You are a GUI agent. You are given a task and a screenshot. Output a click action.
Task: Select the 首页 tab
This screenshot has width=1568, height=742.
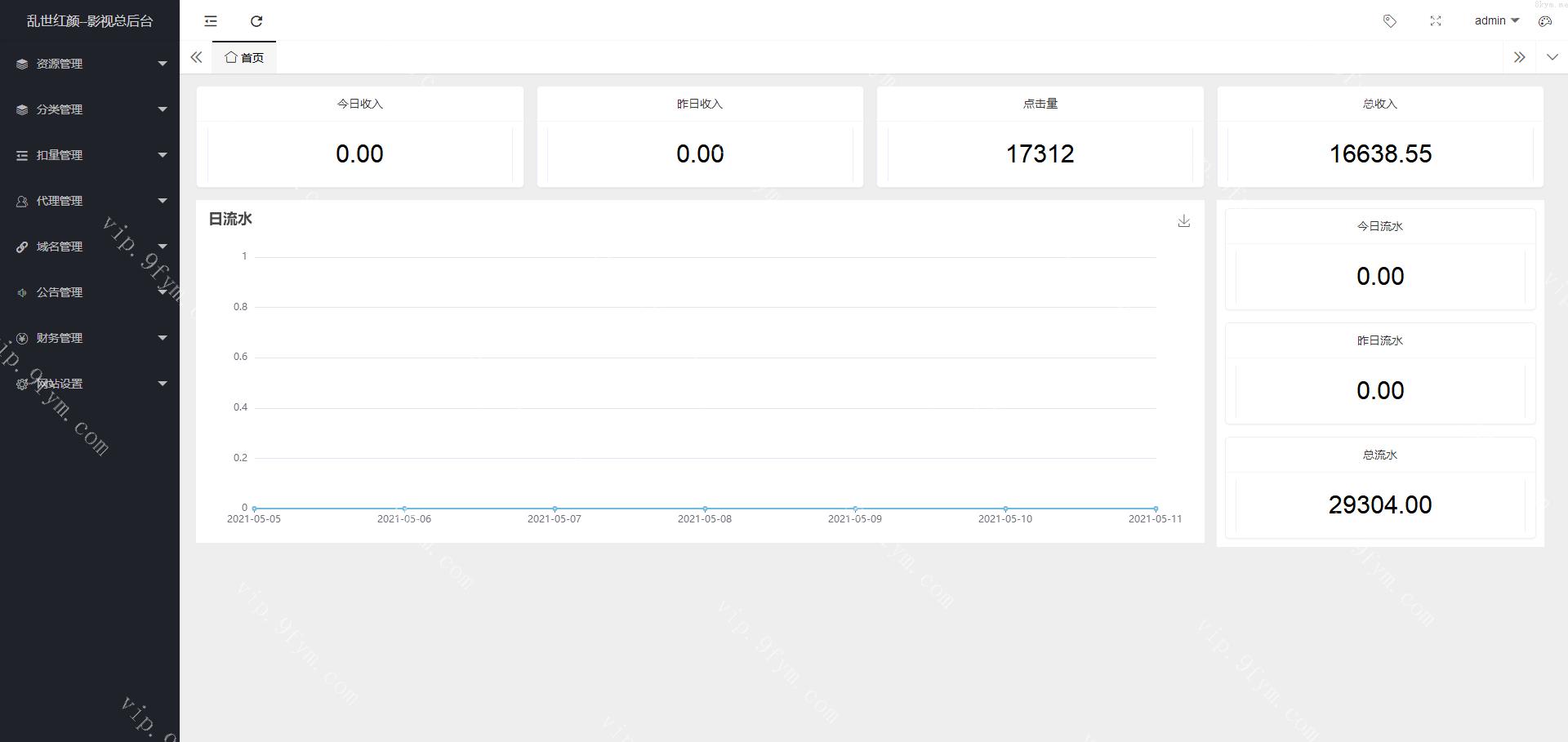tap(244, 57)
